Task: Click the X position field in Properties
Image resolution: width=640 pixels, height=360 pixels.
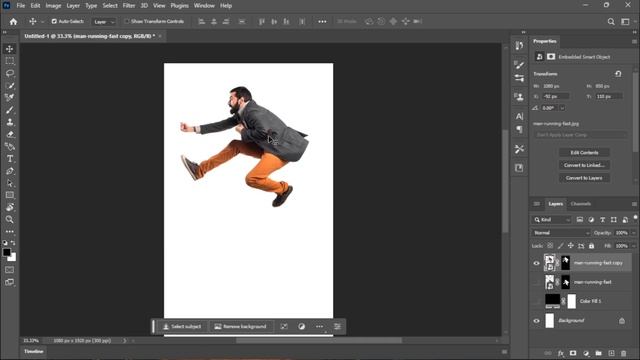Action: point(556,96)
